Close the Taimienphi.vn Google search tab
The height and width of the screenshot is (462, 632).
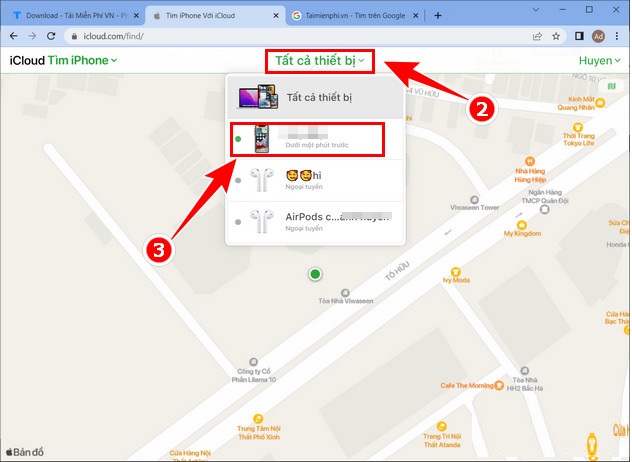[416, 16]
